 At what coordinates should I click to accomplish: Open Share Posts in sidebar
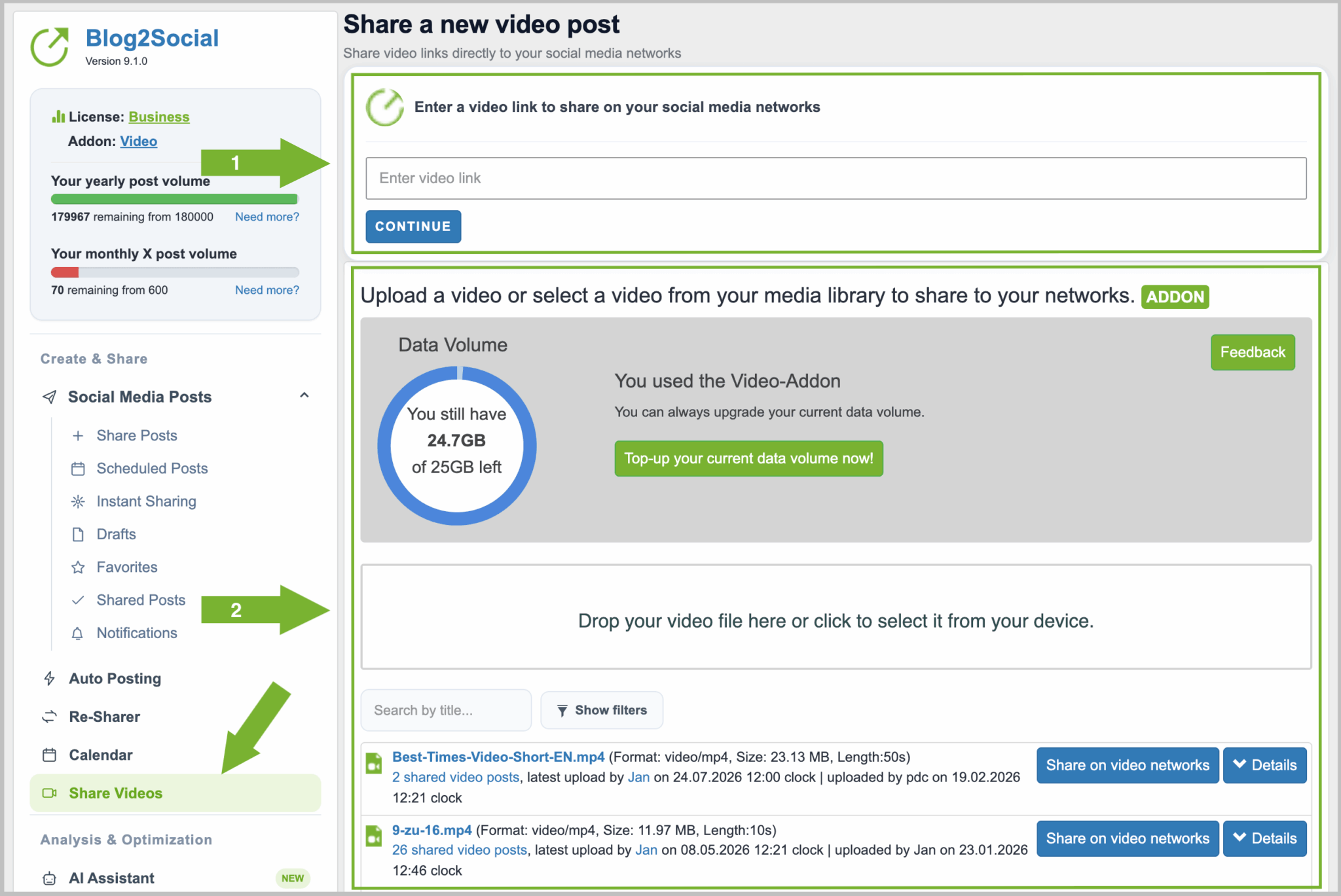(x=136, y=436)
